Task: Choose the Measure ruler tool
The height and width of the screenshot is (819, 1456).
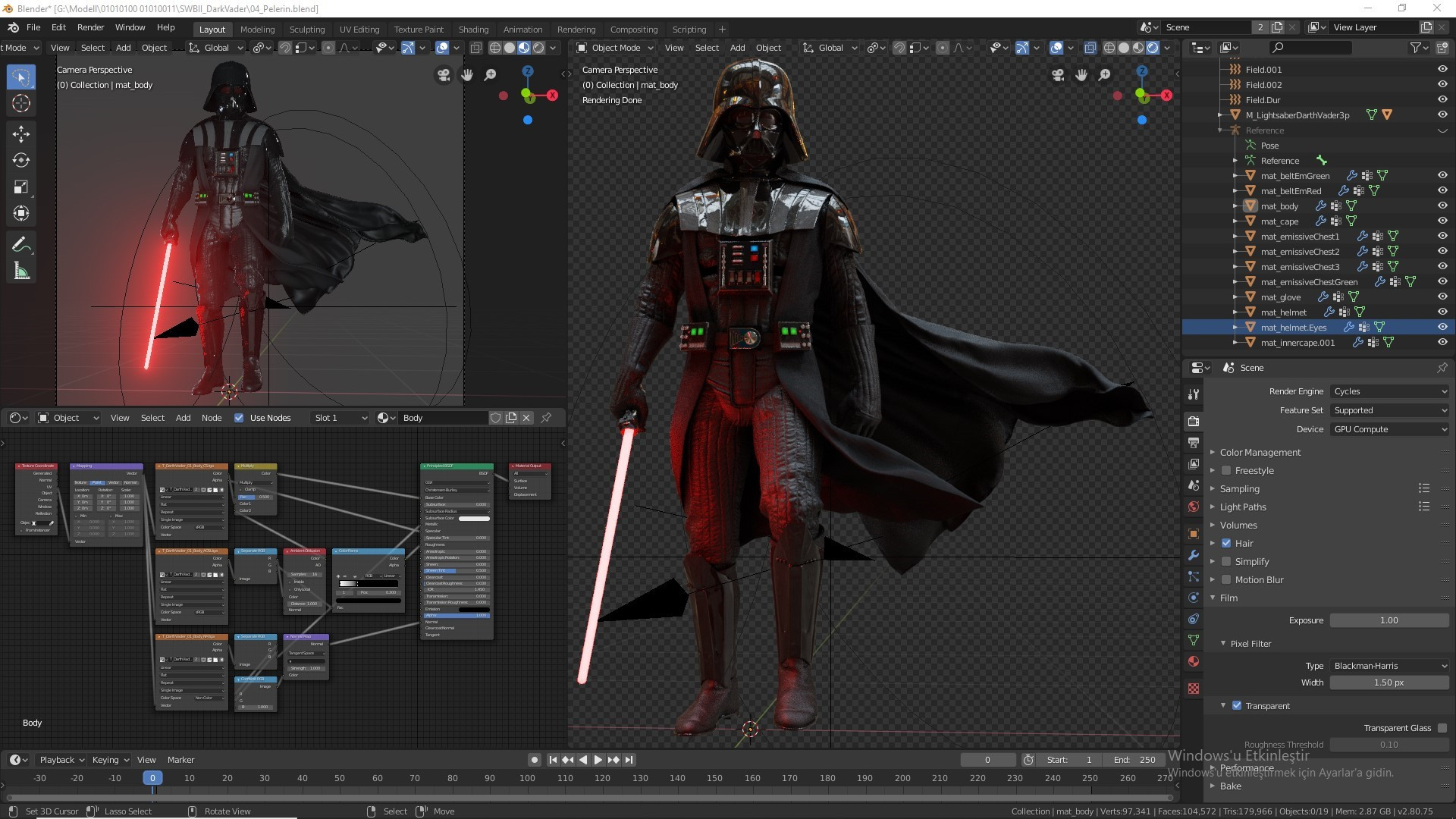Action: pos(21,271)
